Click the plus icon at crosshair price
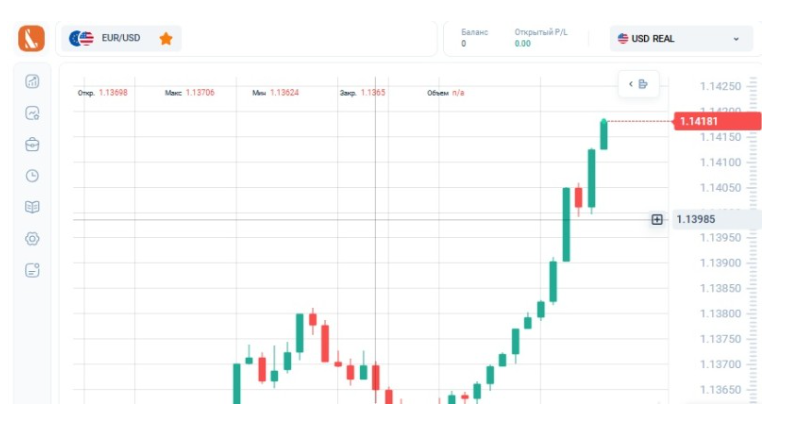Screen dimensions: 788x426 pos(657,219)
